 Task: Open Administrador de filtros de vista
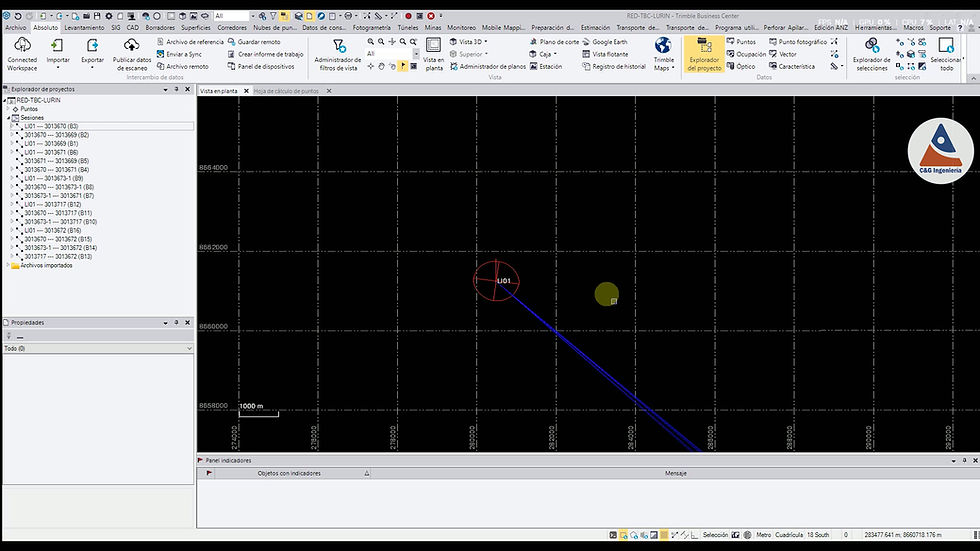pyautogui.click(x=338, y=54)
